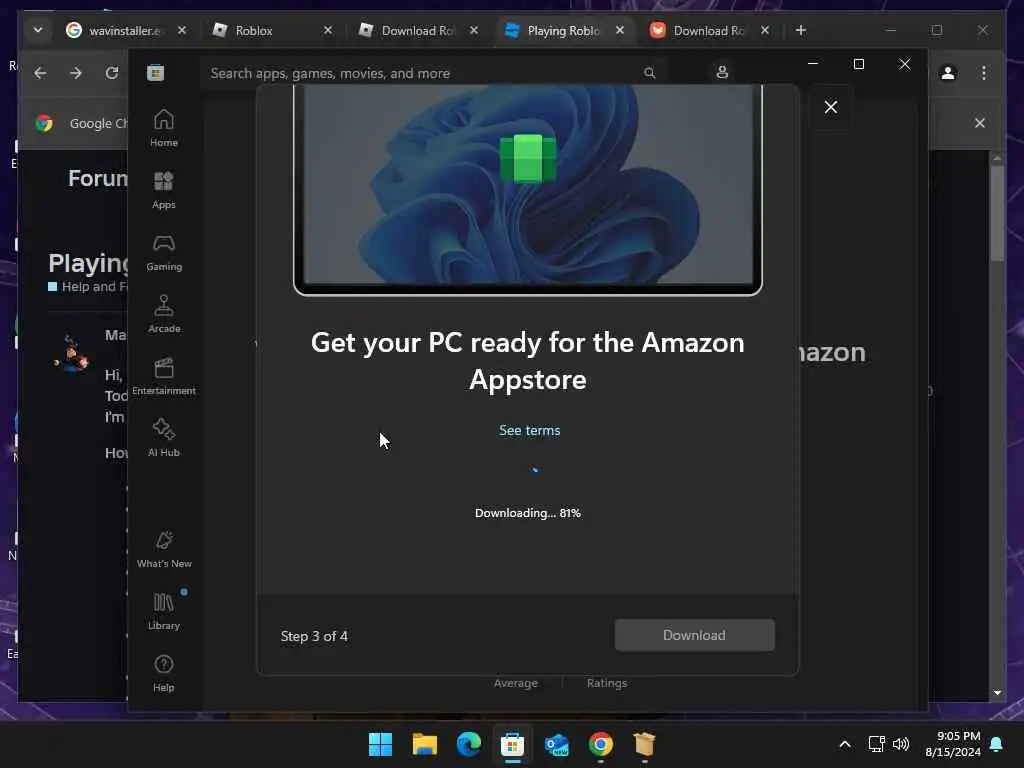Click Chrome page vertical scrollbar thumb

pos(997,212)
